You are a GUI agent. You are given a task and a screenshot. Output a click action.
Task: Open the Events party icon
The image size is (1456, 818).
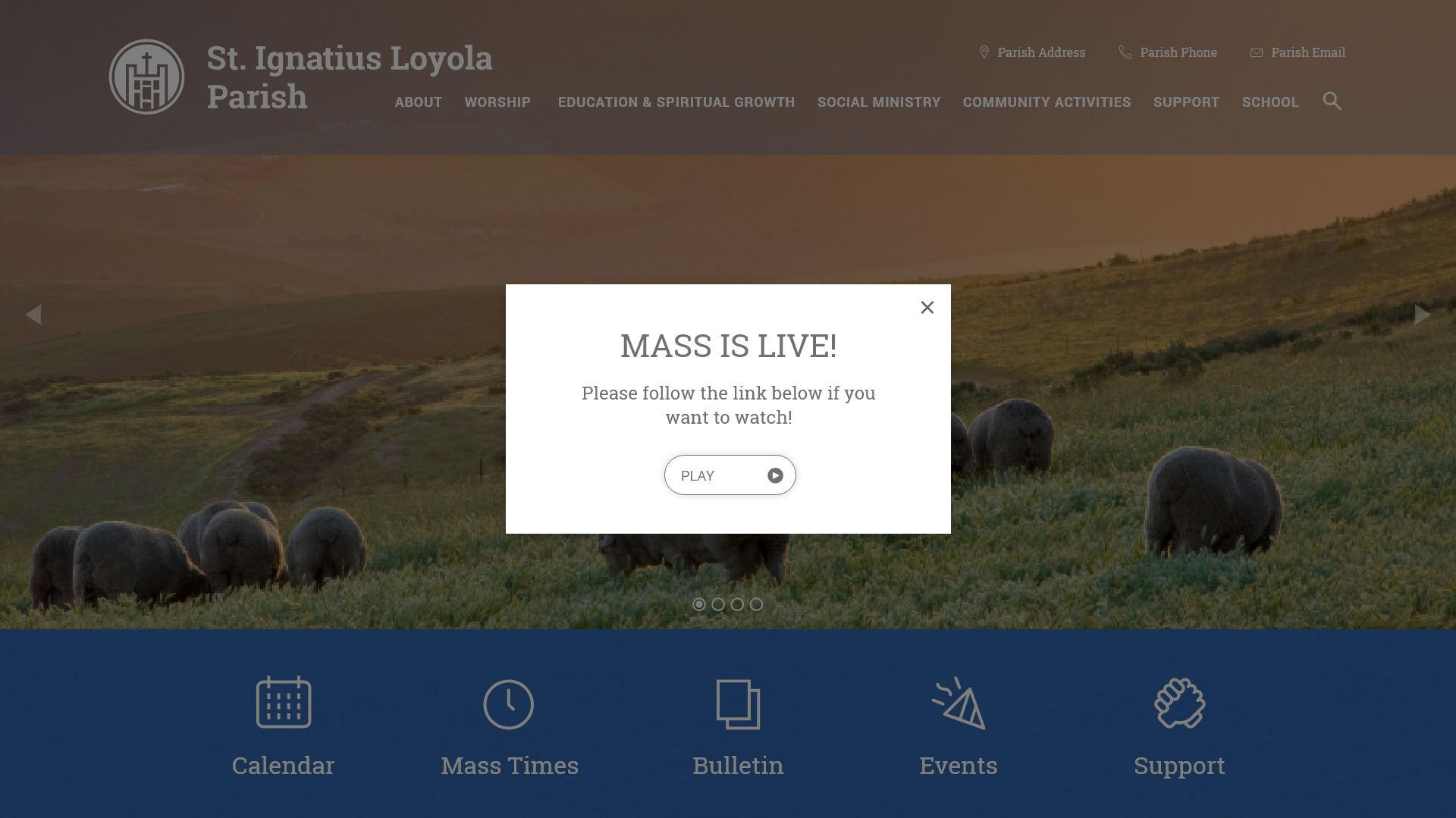click(959, 703)
